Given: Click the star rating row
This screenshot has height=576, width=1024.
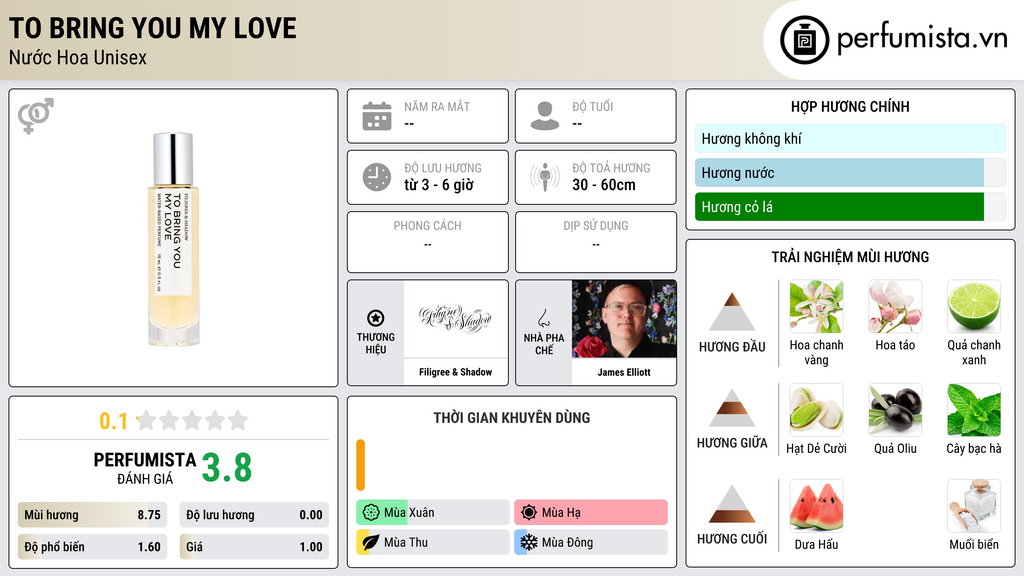Looking at the screenshot, I should (192, 420).
